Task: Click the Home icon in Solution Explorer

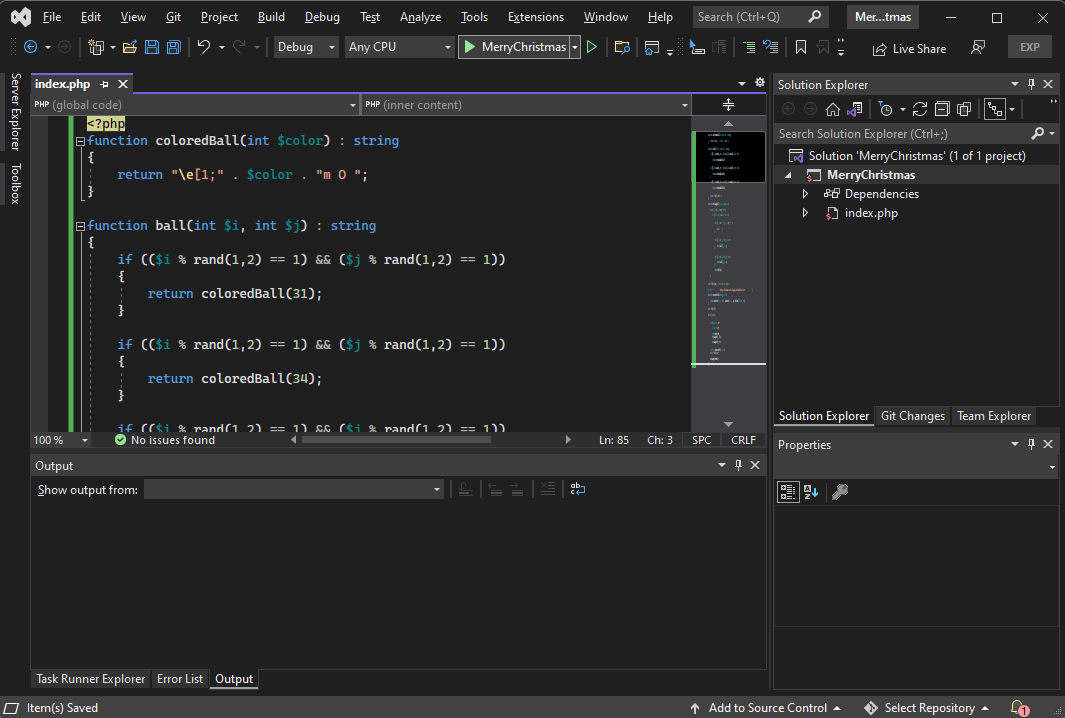Action: tap(833, 109)
